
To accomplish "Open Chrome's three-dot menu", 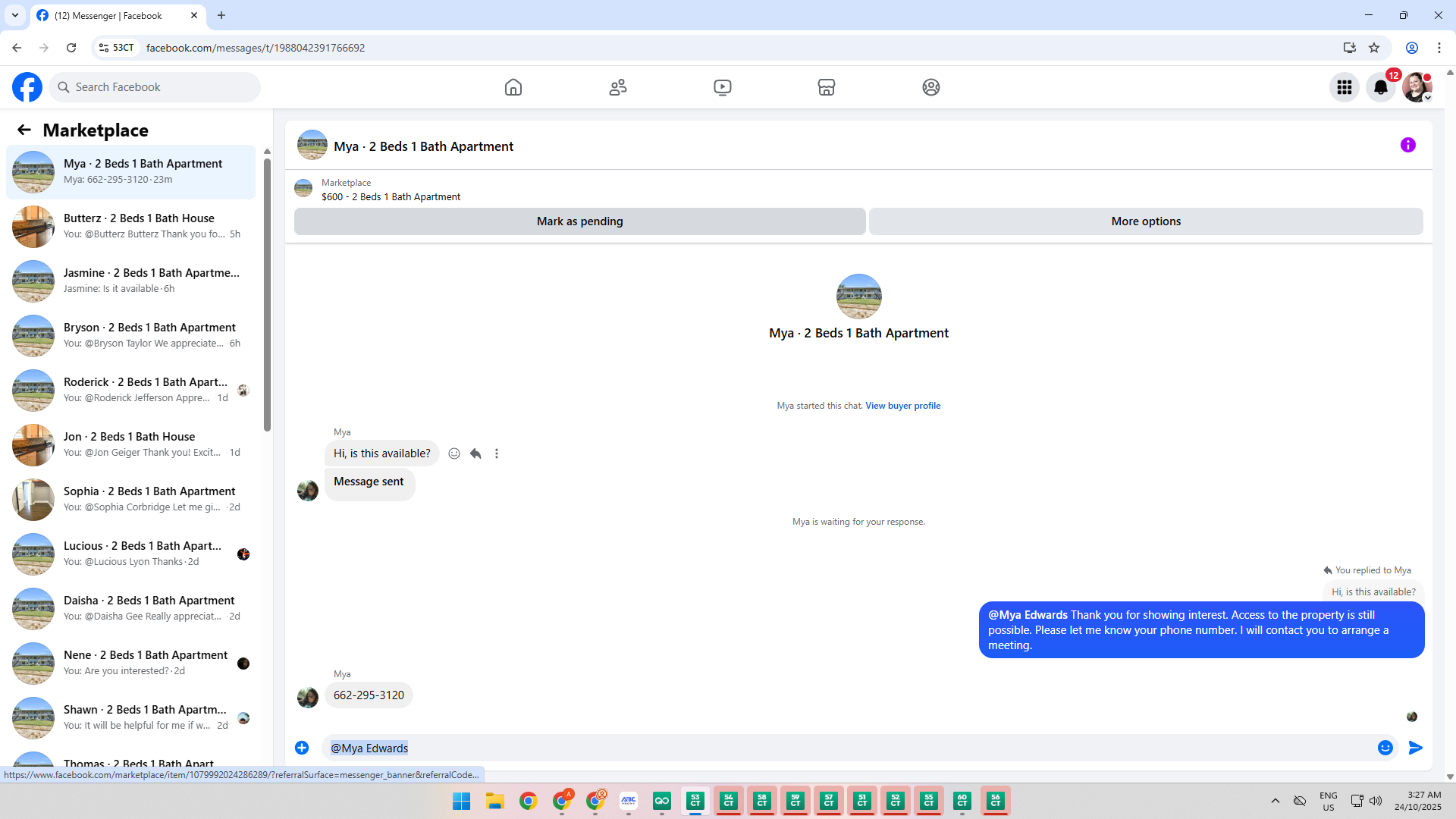I will [1439, 48].
